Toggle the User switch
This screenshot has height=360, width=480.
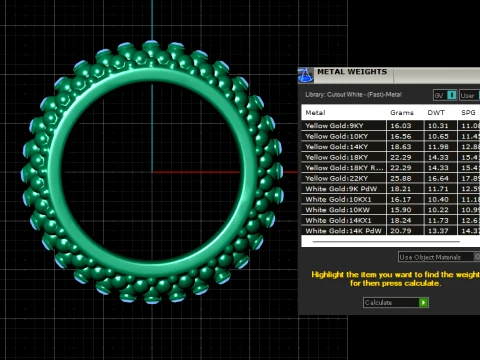tap(470, 95)
